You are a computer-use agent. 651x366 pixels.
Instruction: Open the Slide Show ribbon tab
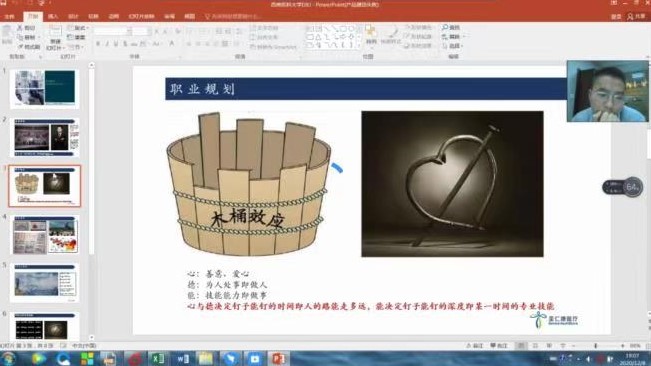pos(141,16)
